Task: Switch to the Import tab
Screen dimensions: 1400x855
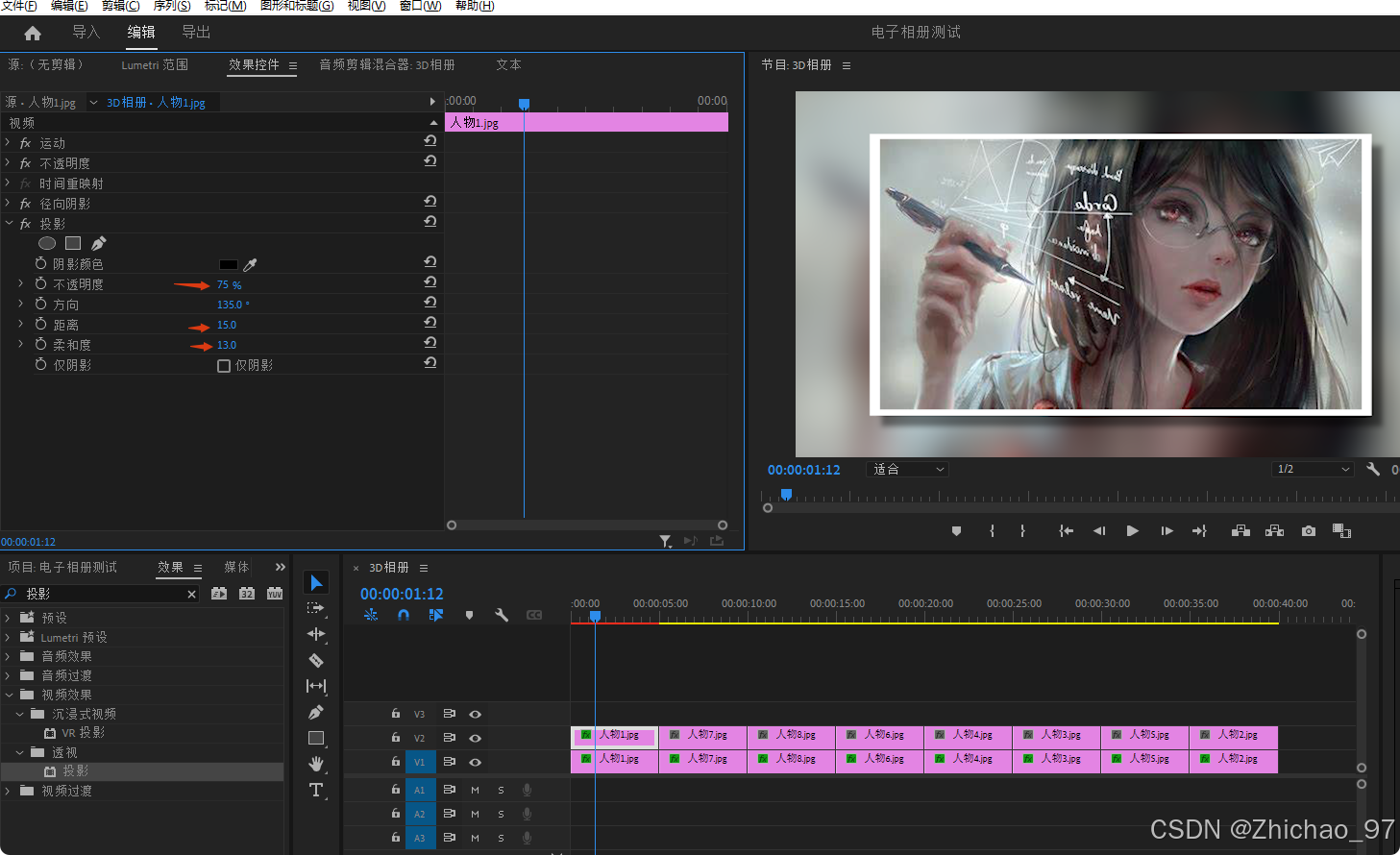Action: click(86, 32)
